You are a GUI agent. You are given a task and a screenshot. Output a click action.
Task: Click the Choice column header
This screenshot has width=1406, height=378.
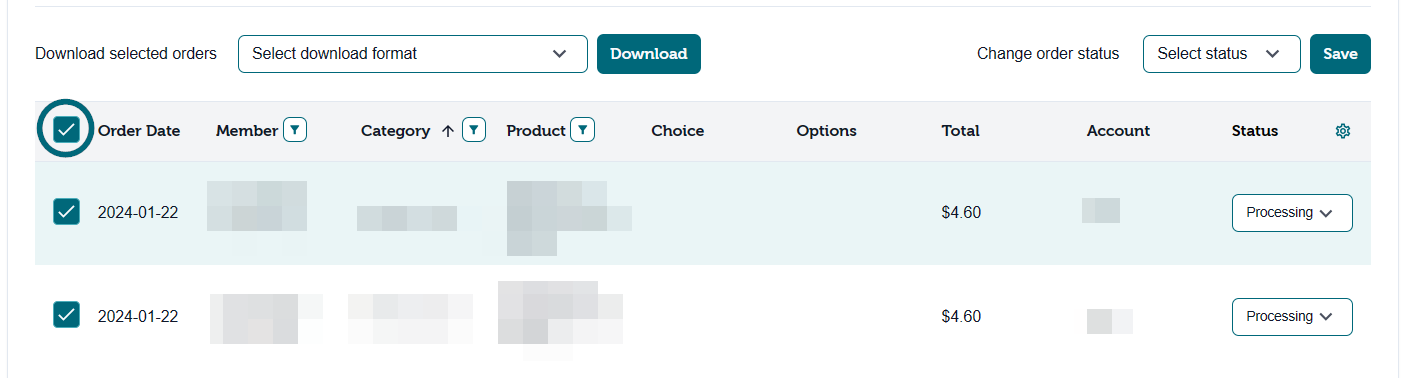click(x=678, y=131)
